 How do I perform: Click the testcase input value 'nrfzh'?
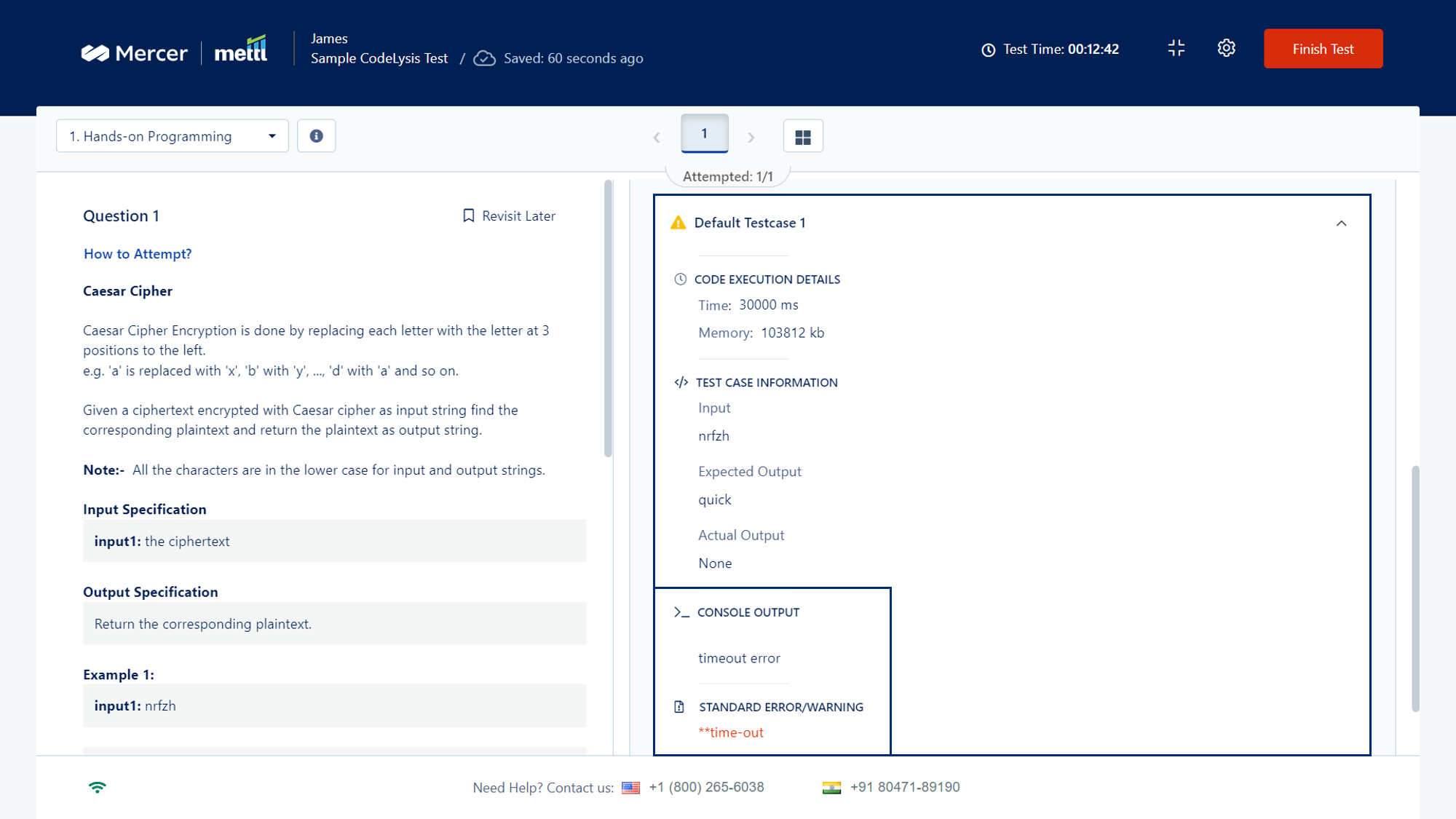click(x=713, y=435)
